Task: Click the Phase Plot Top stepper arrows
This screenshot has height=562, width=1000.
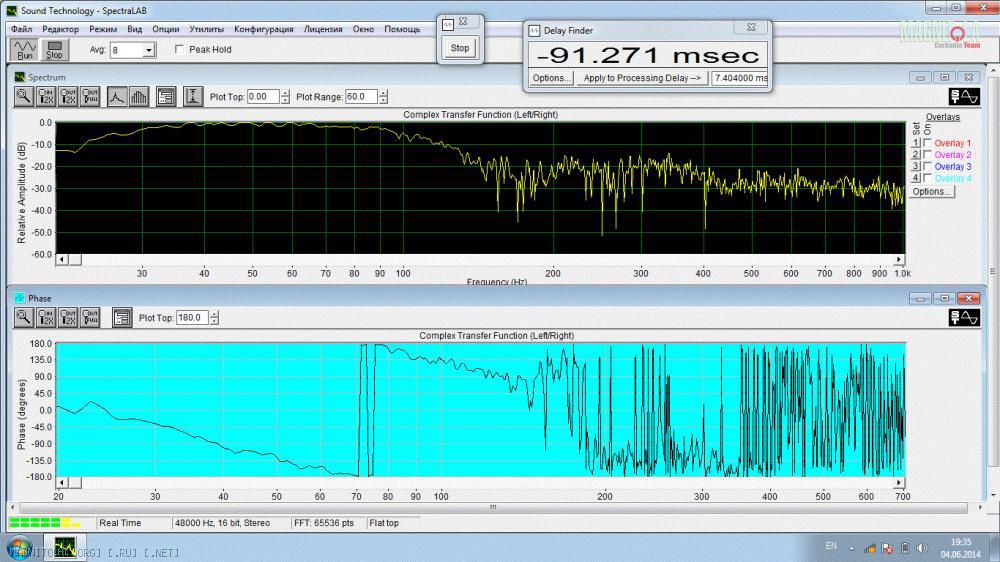Action: [x=214, y=317]
